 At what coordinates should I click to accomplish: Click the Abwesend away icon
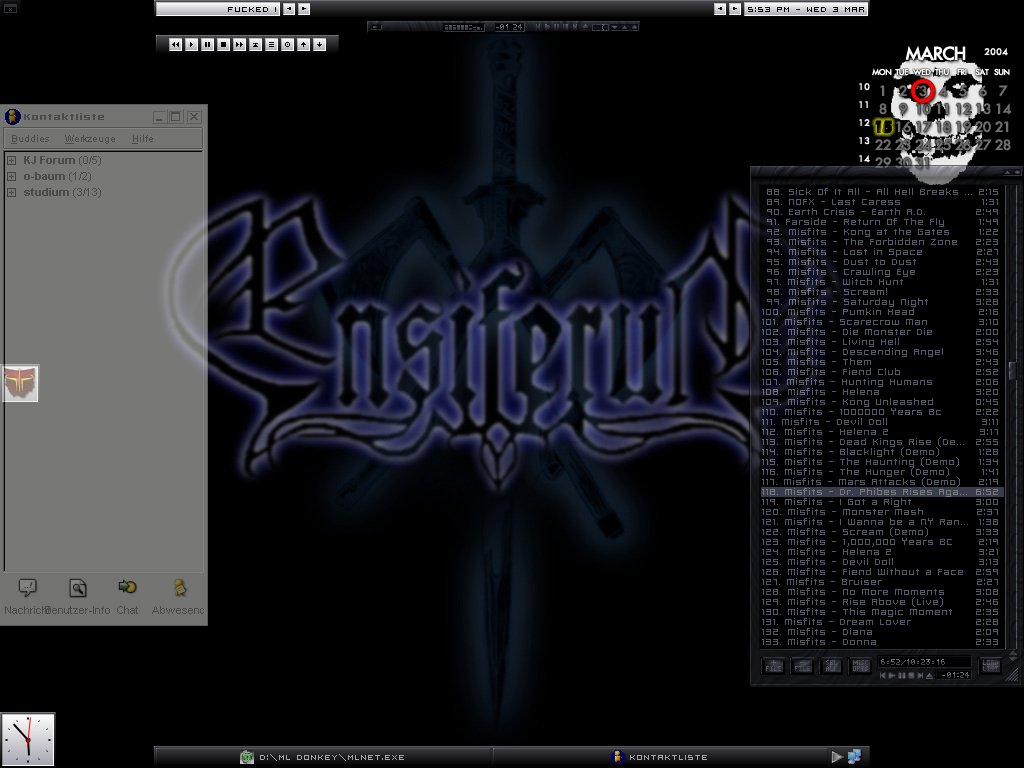tap(180, 587)
